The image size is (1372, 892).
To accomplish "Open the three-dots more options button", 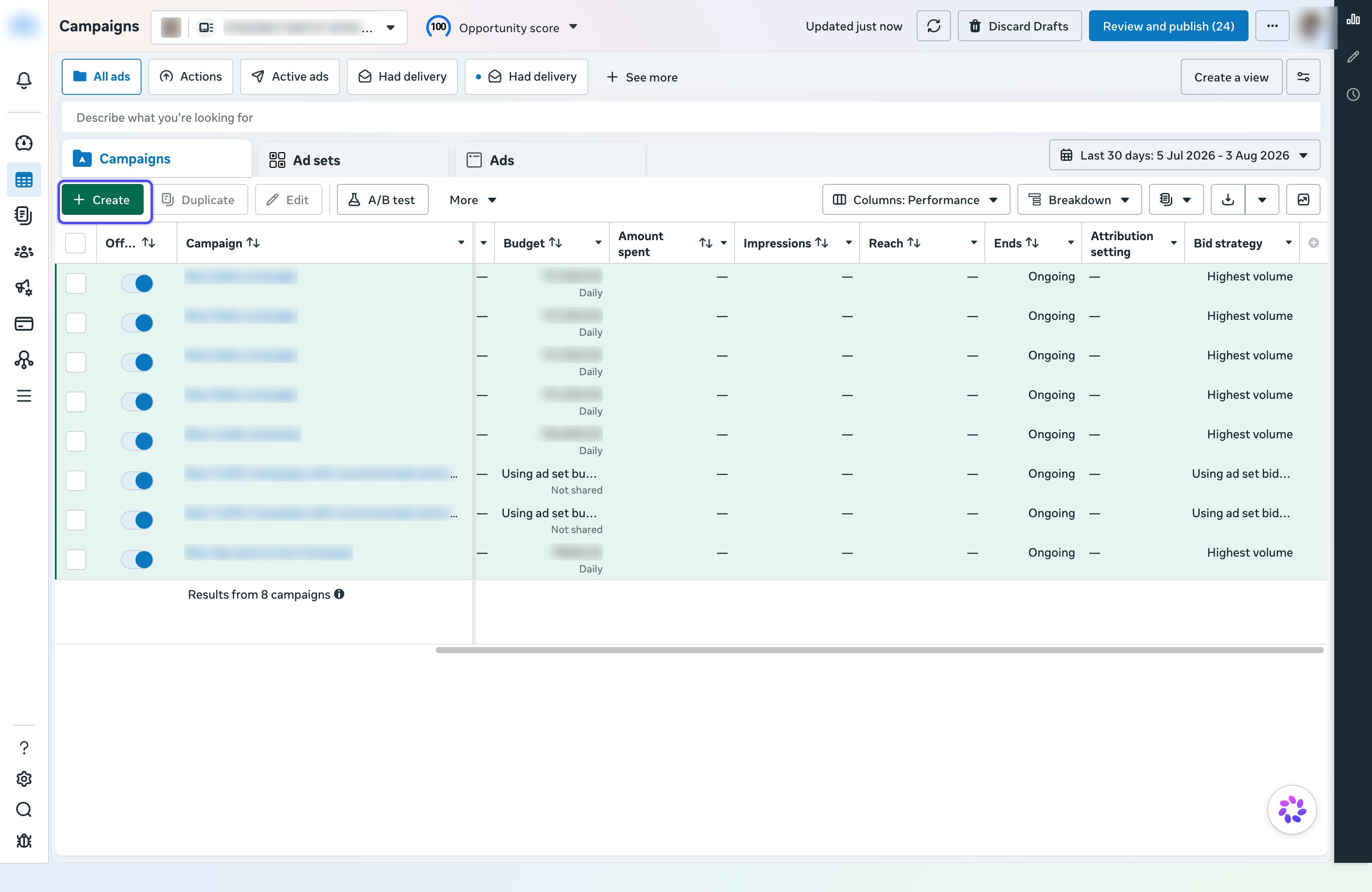I will point(1272,26).
